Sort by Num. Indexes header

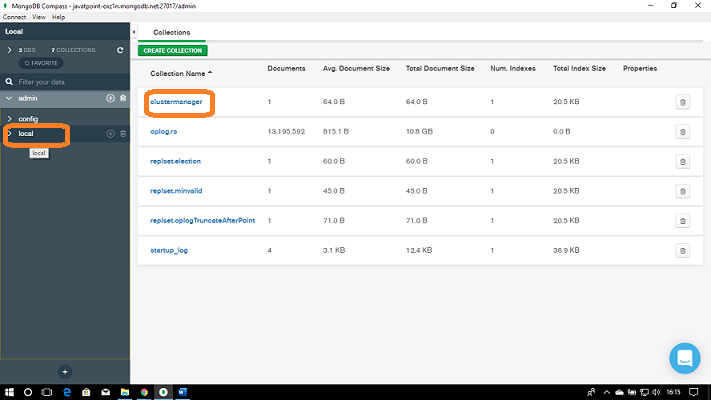[x=513, y=68]
